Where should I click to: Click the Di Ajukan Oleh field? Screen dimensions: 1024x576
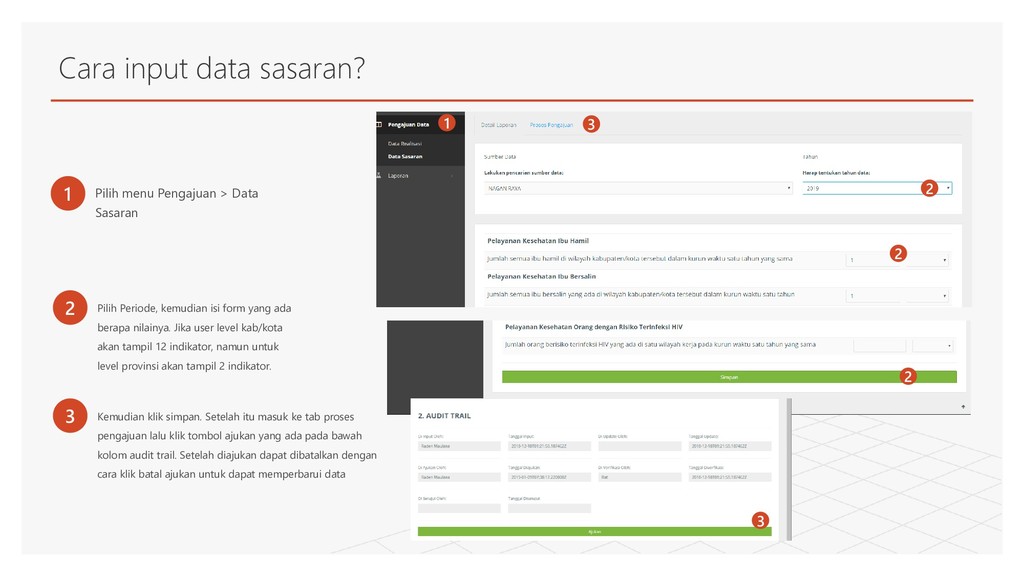[459, 477]
